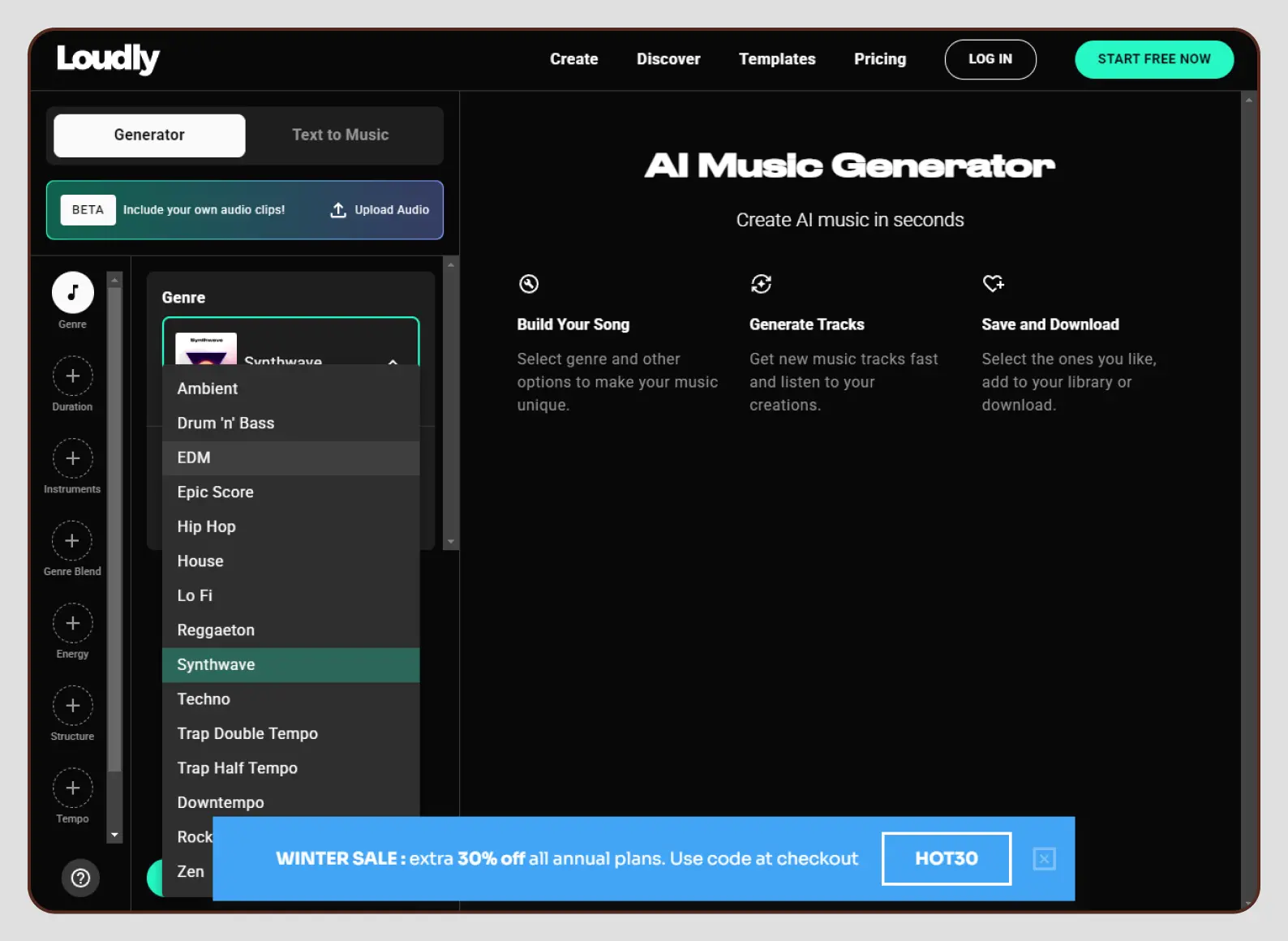Click the Upload Audio arrow icon
1288x941 pixels.
(338, 210)
